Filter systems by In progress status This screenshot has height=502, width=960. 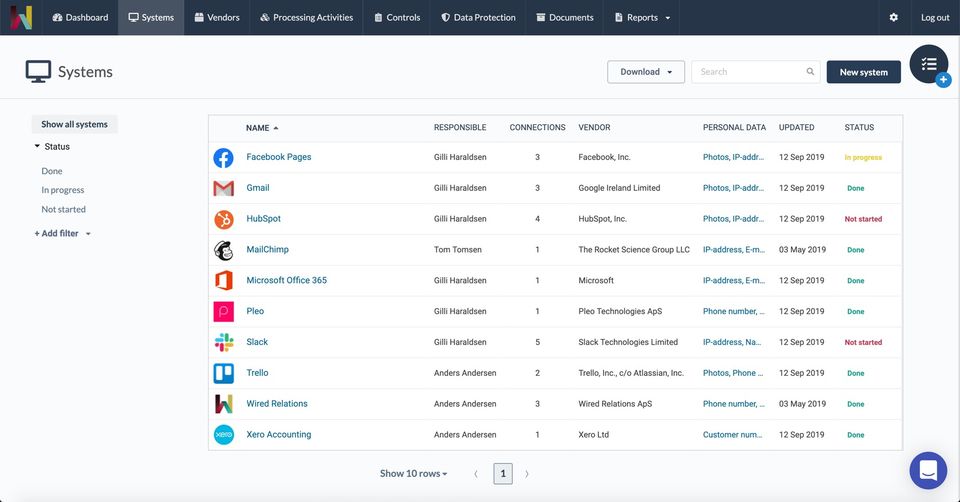pos(63,190)
